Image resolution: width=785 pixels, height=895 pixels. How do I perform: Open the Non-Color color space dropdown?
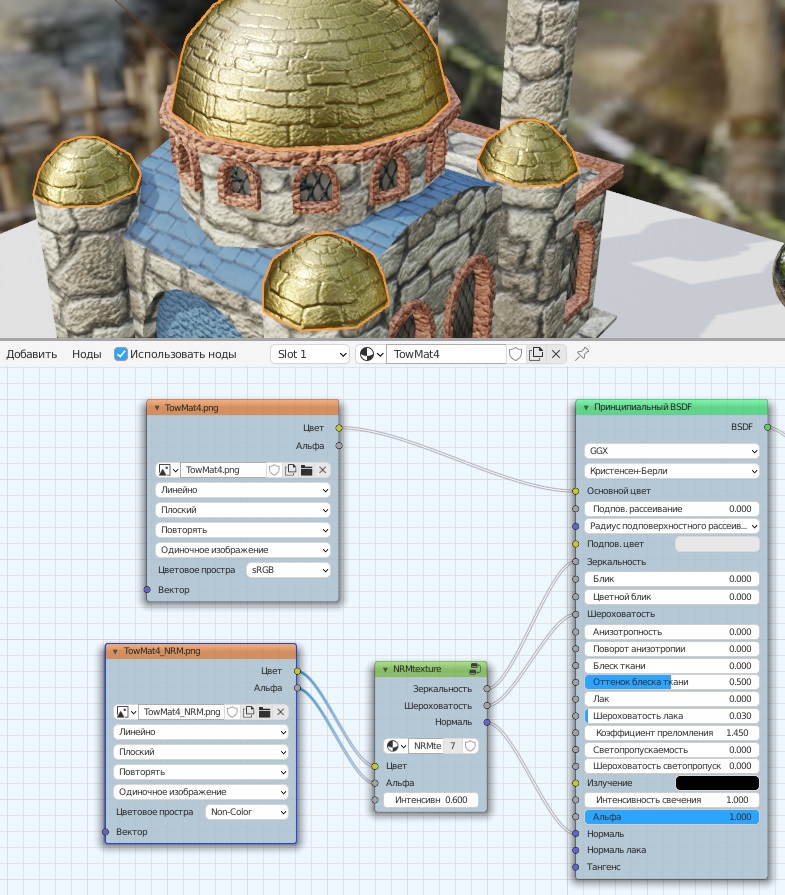(247, 812)
